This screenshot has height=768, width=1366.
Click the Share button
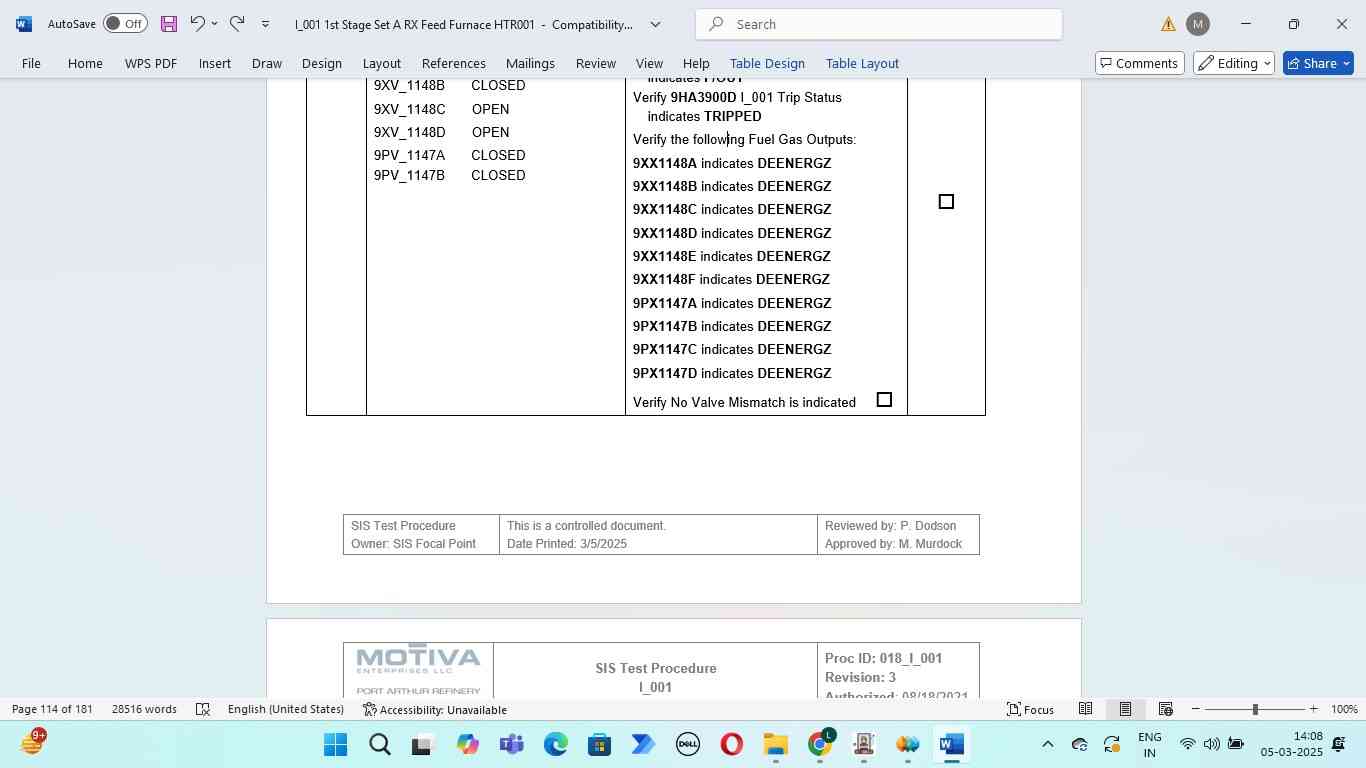click(x=1317, y=63)
